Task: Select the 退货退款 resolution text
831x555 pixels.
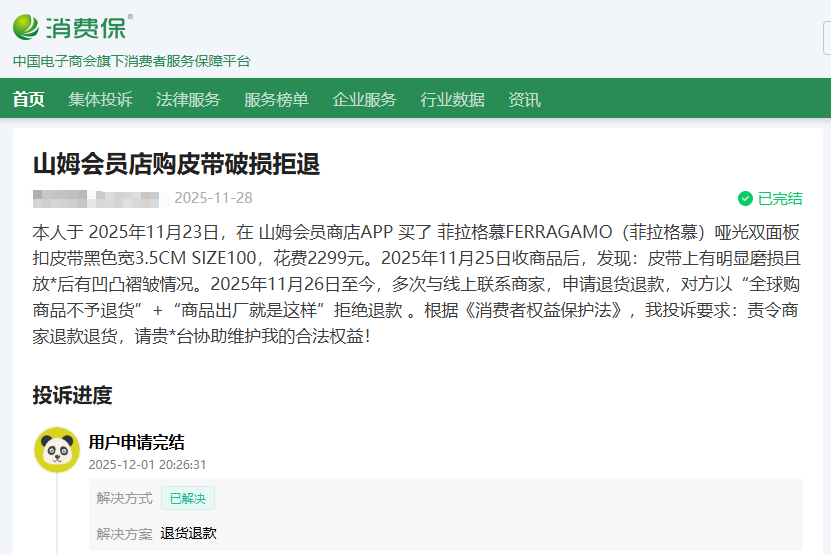Action: (188, 533)
